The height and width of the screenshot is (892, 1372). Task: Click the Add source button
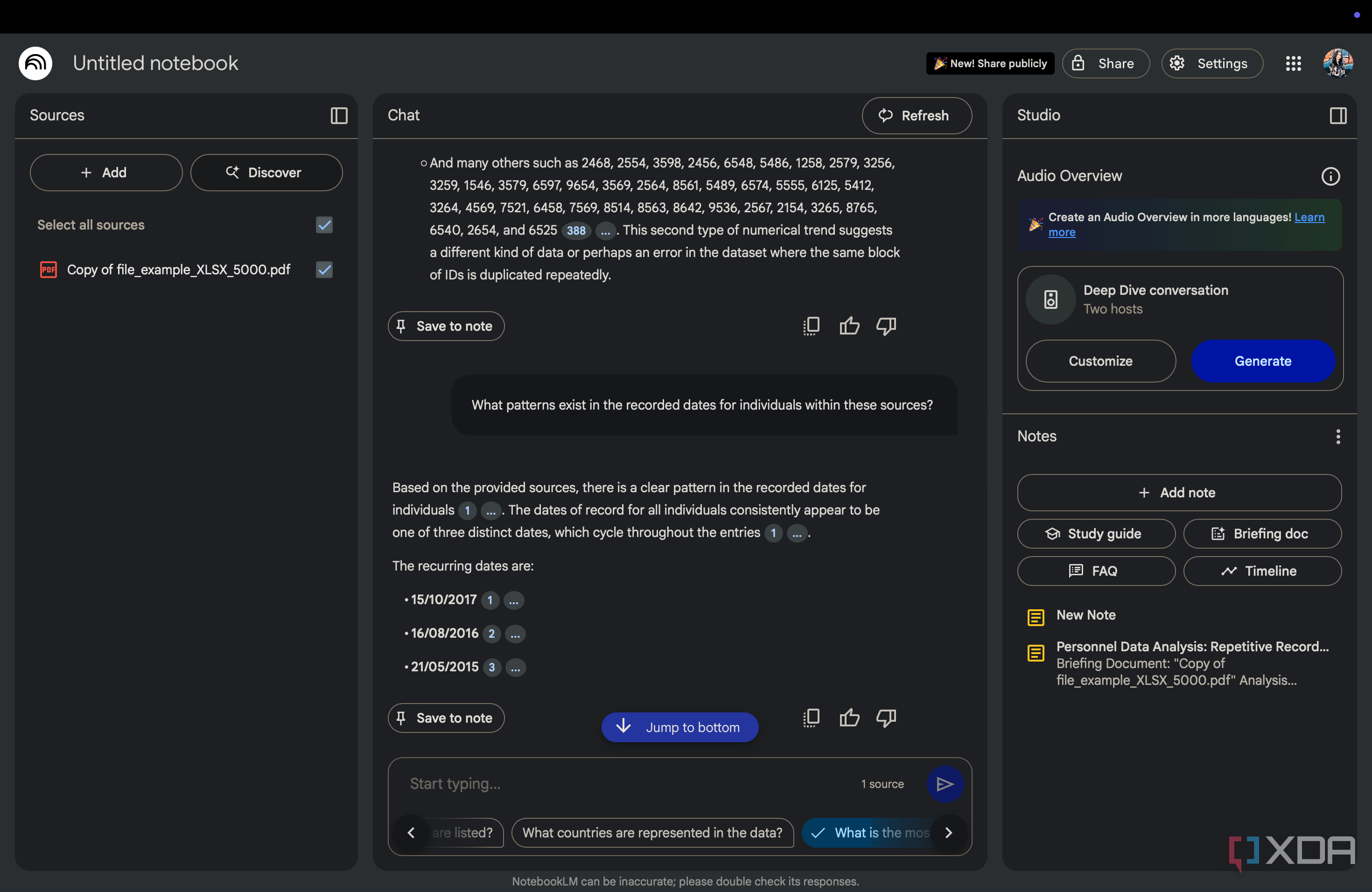pyautogui.click(x=106, y=173)
